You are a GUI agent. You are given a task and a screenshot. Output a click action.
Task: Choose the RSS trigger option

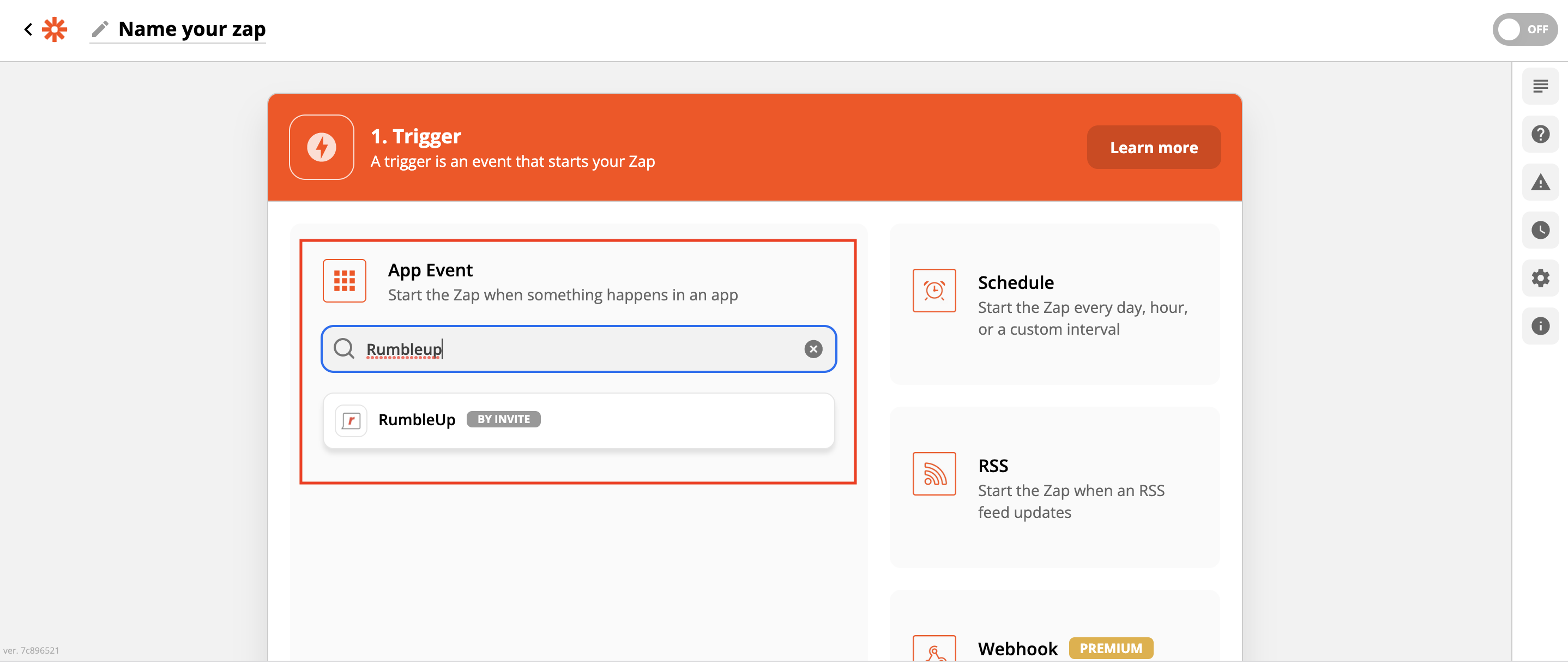[x=1054, y=487]
